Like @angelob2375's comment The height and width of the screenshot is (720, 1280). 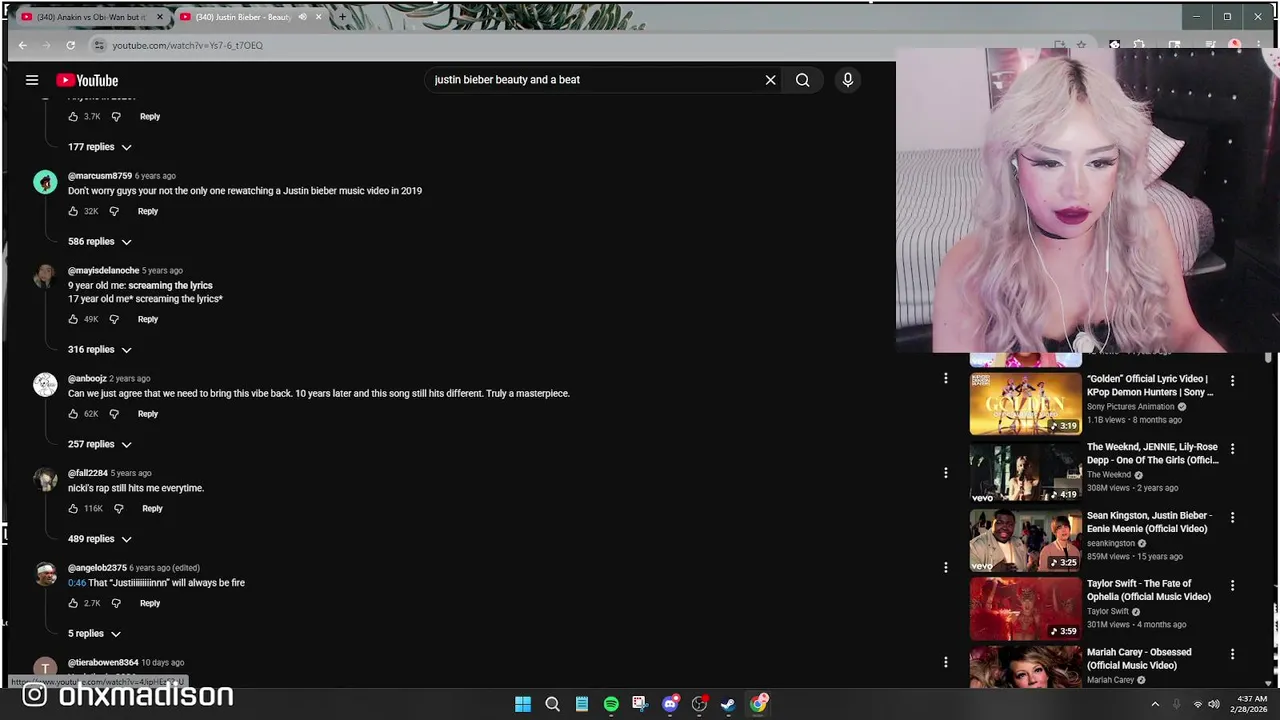coord(73,603)
